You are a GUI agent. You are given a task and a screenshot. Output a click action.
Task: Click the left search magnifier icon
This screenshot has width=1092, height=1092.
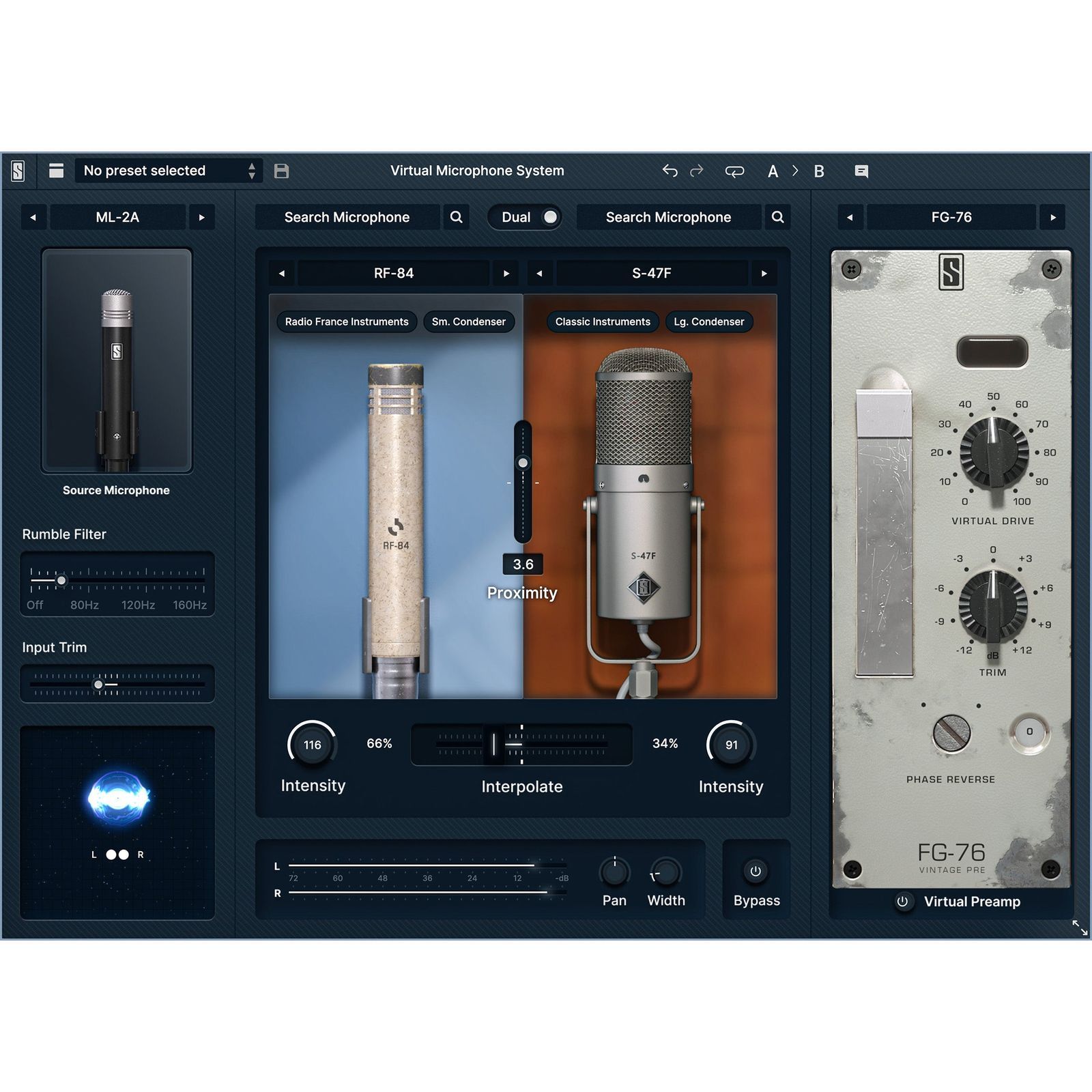click(456, 217)
